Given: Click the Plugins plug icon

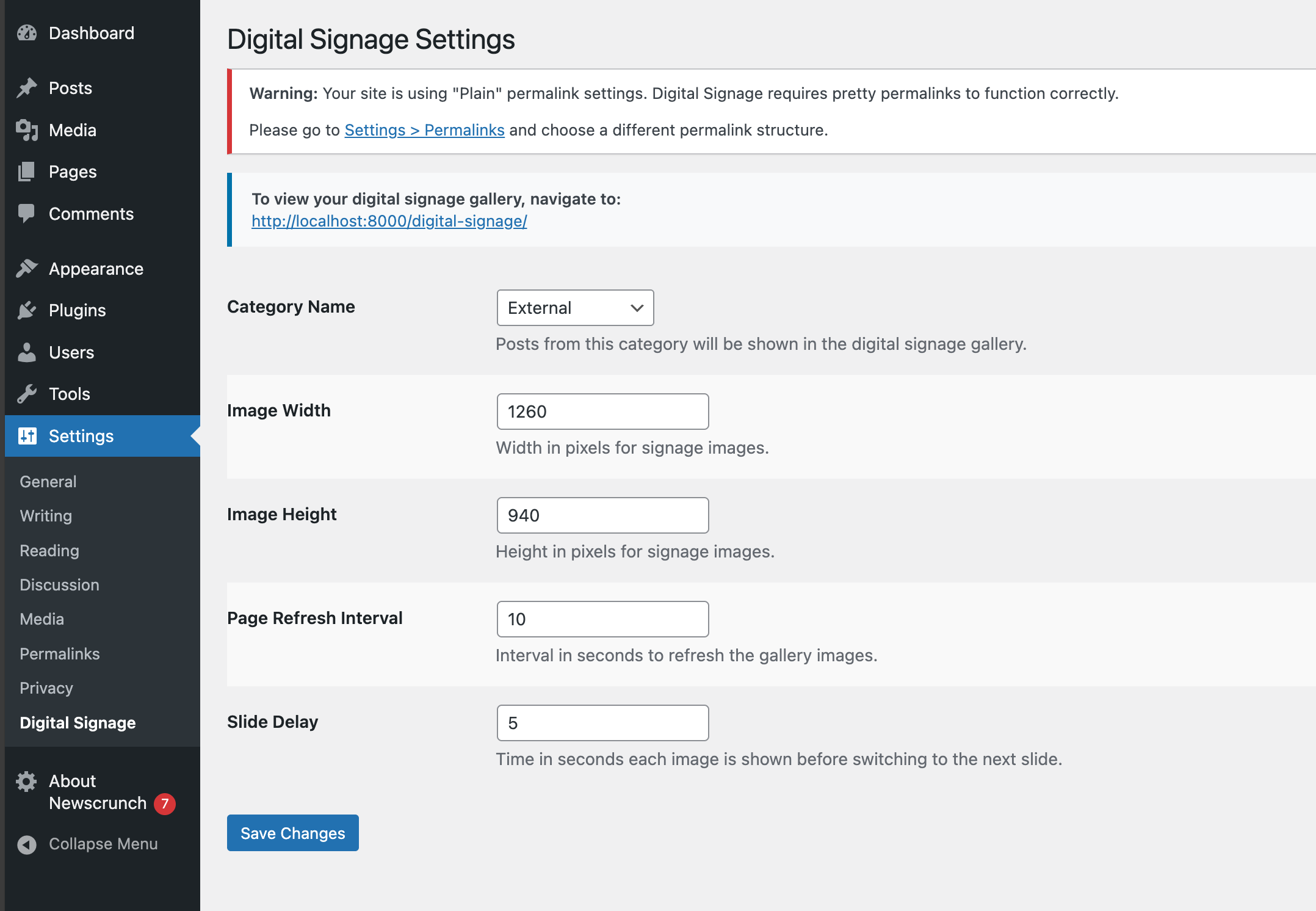Looking at the screenshot, I should [x=27, y=310].
